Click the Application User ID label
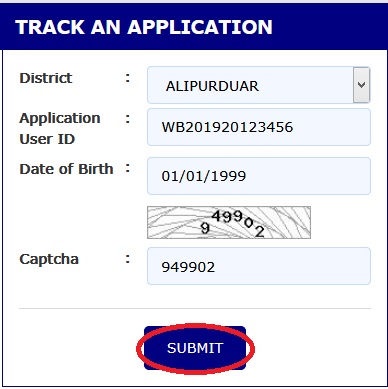Image resolution: width=388 pixels, height=389 pixels. coord(60,129)
